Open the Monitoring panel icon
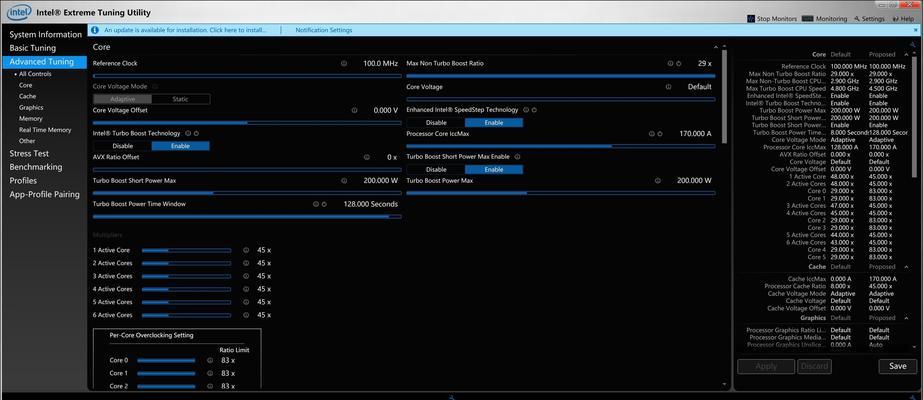 (x=808, y=19)
